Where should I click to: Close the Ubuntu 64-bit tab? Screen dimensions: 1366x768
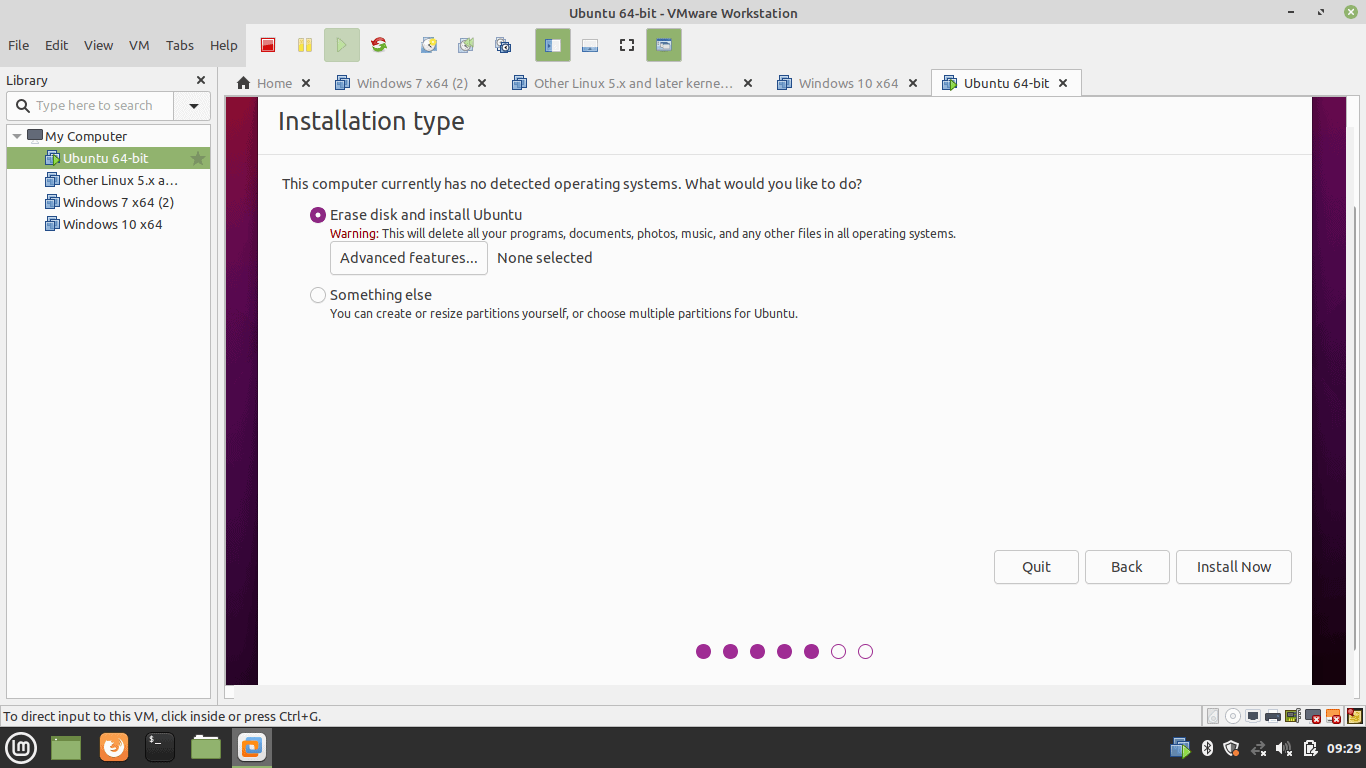pos(1063,83)
